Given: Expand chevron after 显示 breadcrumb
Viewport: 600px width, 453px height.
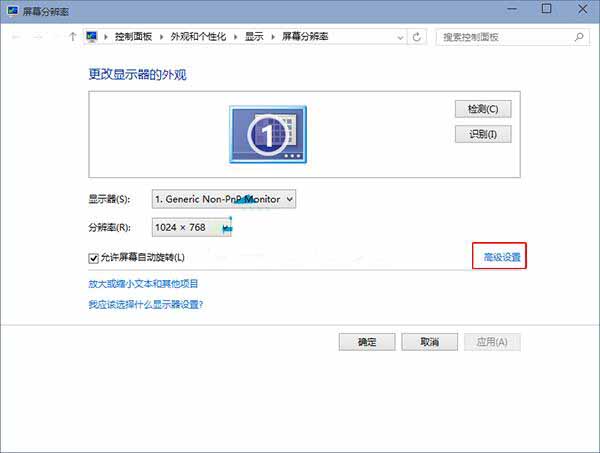Looking at the screenshot, I should 273,37.
